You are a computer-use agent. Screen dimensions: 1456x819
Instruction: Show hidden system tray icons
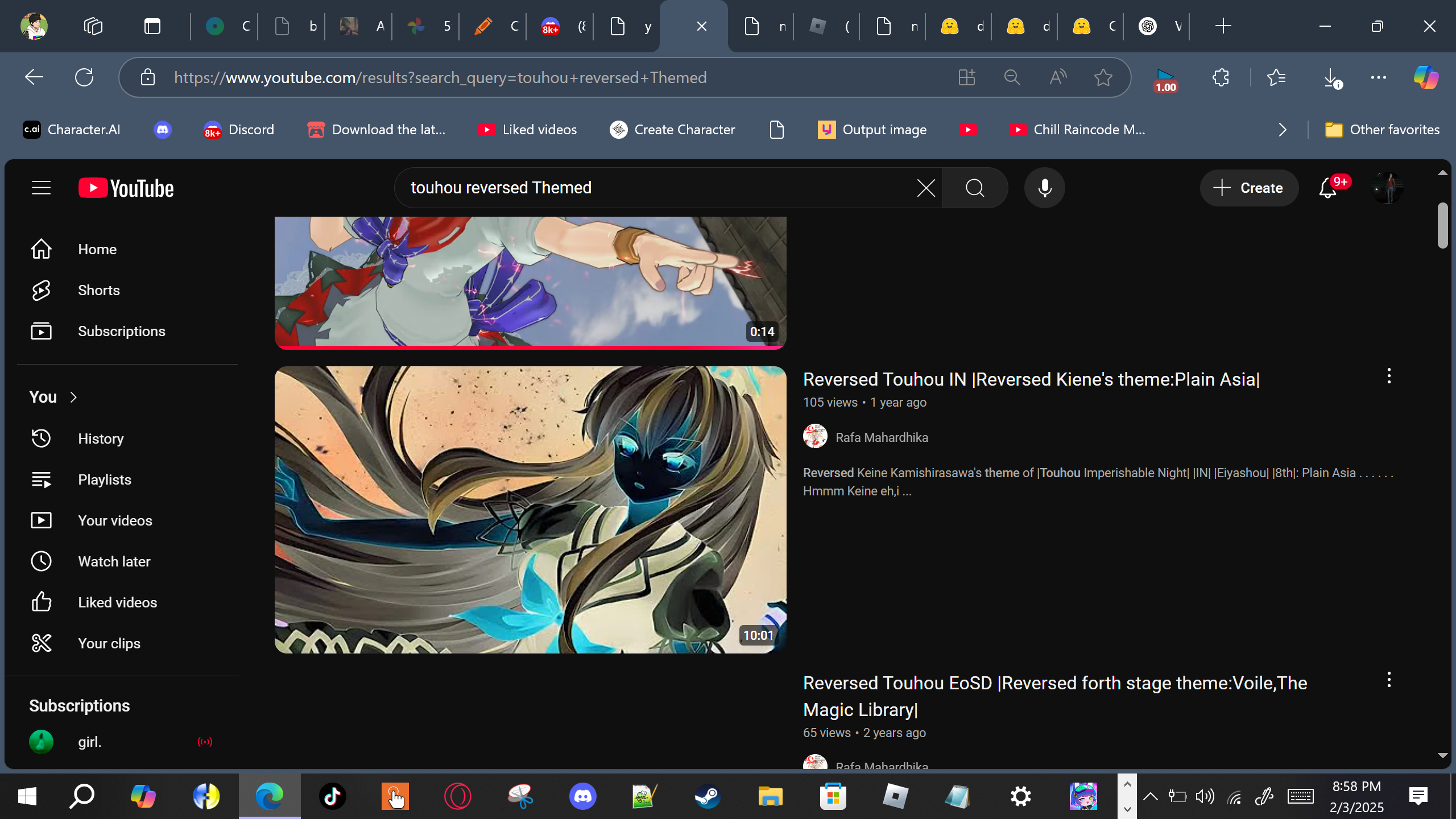click(x=1150, y=796)
